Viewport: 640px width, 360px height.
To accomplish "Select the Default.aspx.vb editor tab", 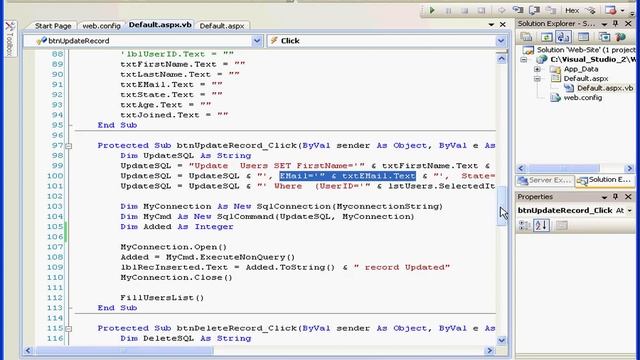I will pyautogui.click(x=160, y=25).
